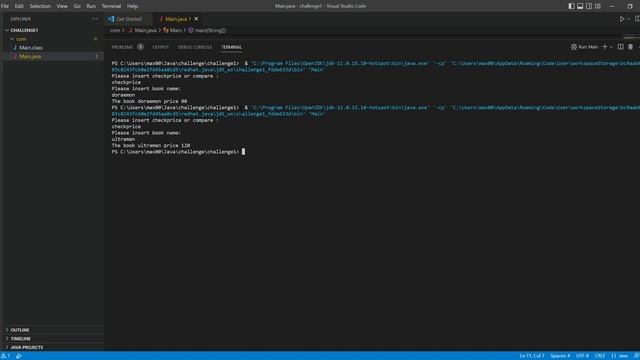The image size is (640, 360).
Task: Kill terminal using the trash icon
Action: pos(630,47)
